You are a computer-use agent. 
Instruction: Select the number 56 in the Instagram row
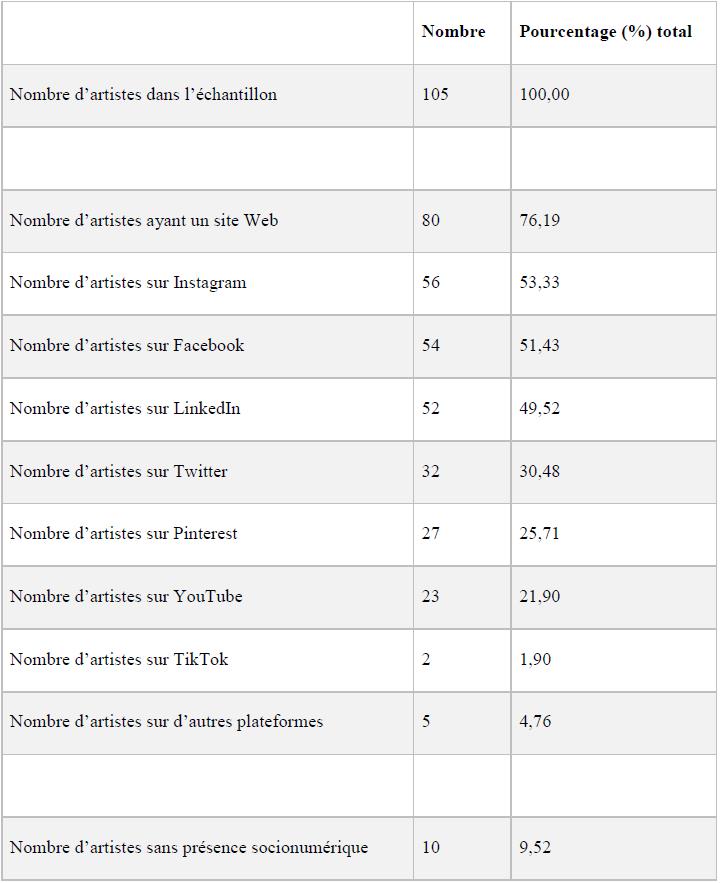click(431, 283)
